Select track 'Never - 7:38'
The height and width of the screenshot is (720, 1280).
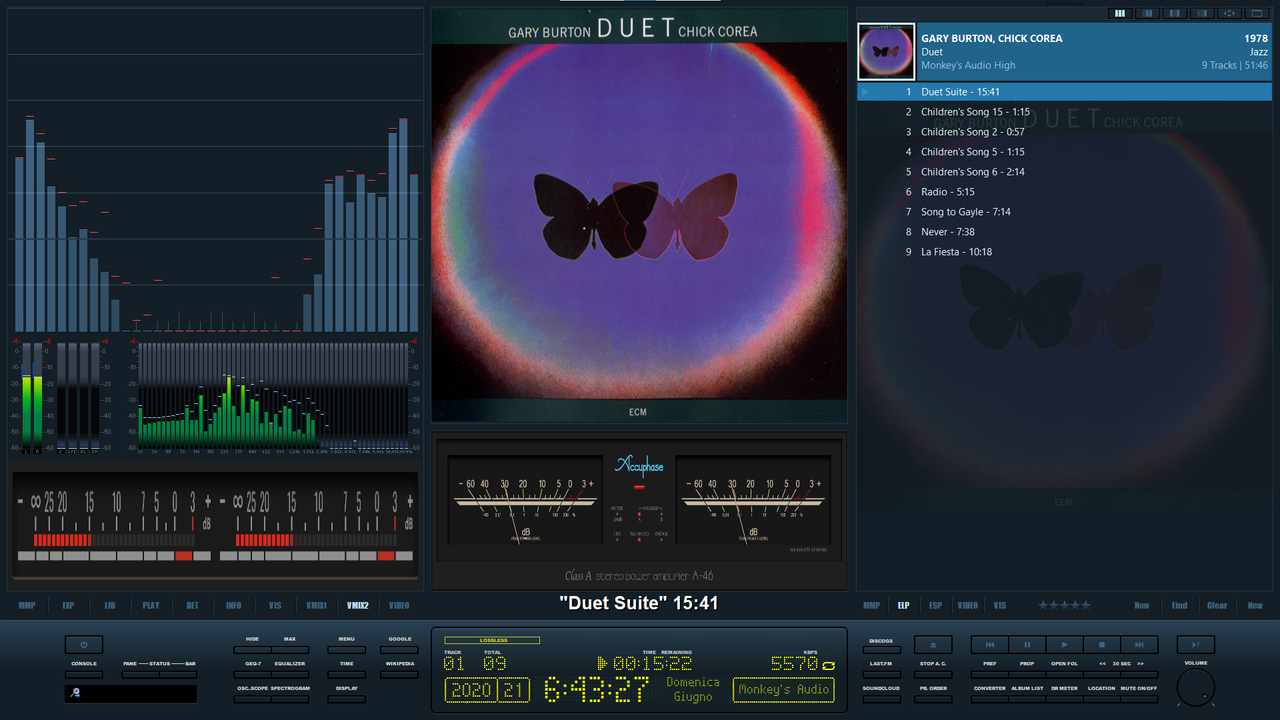point(1064,232)
